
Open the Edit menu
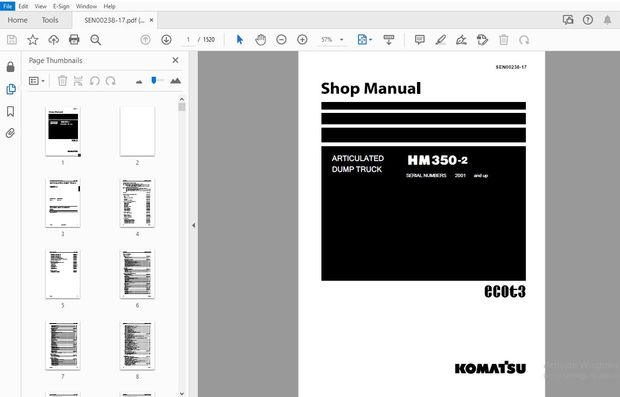coord(23,6)
